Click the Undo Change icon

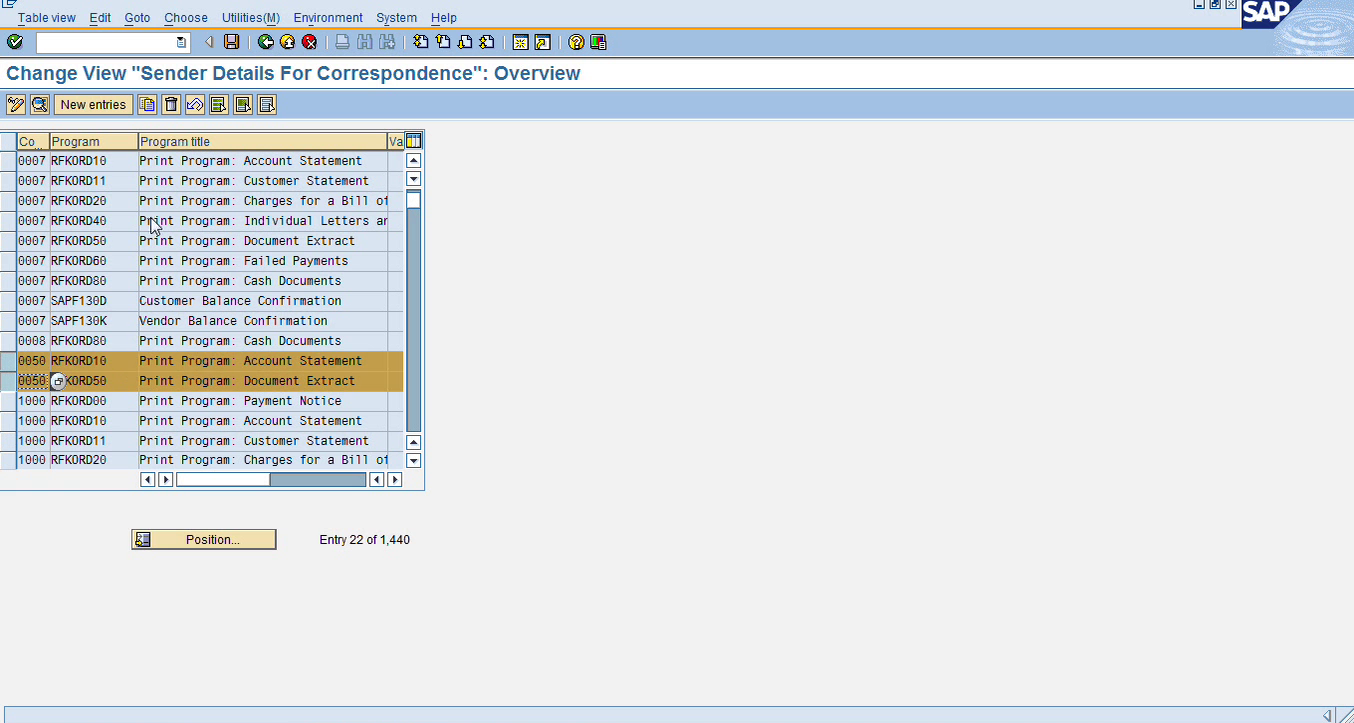195,104
